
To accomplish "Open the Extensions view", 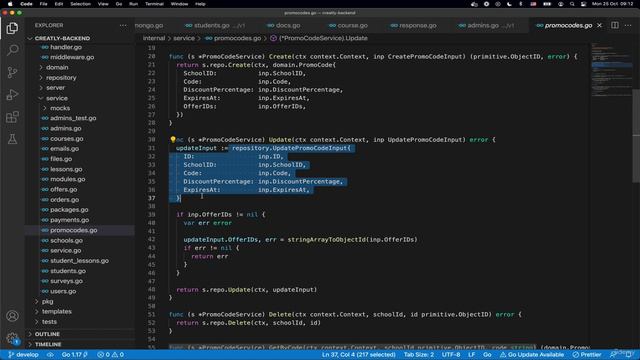I will click(12, 117).
